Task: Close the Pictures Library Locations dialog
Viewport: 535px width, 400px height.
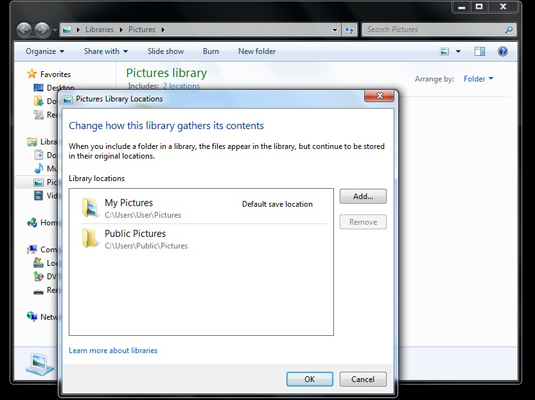Action: pyautogui.click(x=379, y=96)
